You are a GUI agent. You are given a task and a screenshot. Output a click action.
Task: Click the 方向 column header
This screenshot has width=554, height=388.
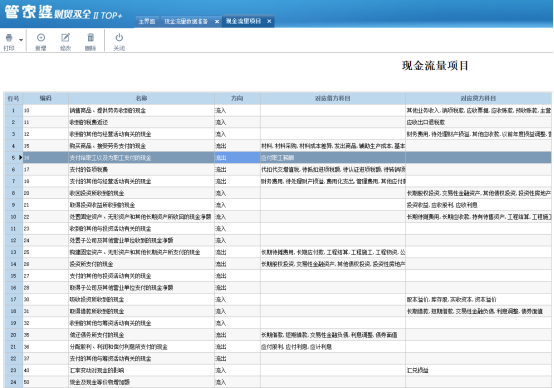pyautogui.click(x=237, y=98)
